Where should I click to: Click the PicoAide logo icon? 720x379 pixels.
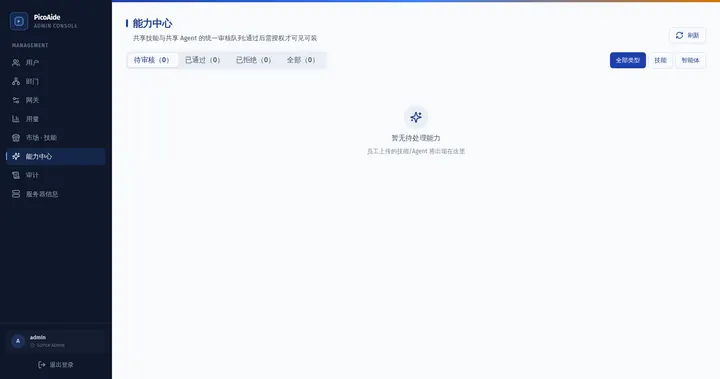19,21
